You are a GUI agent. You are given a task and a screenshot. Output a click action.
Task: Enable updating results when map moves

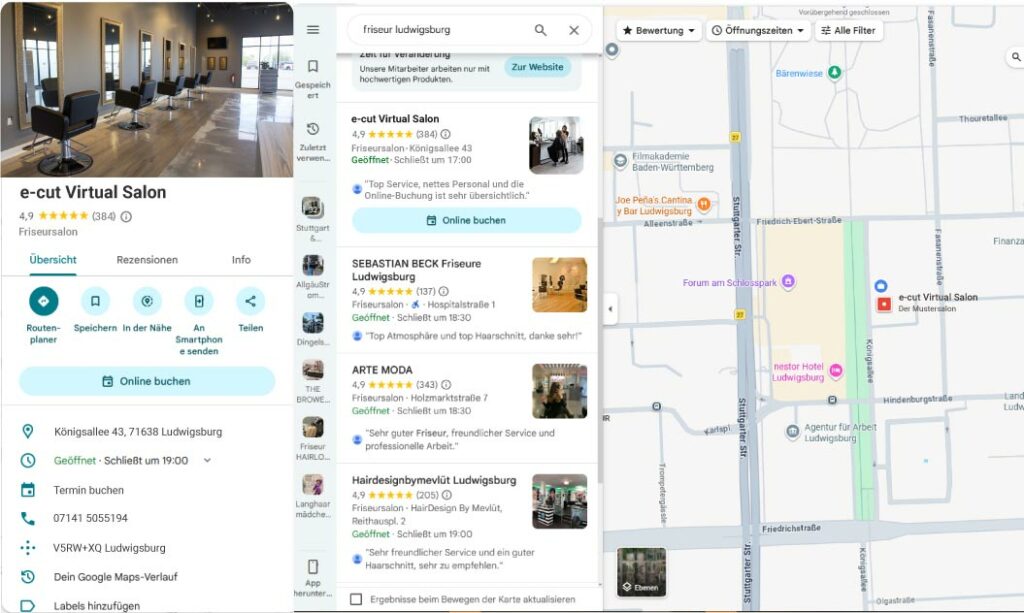pyautogui.click(x=356, y=599)
